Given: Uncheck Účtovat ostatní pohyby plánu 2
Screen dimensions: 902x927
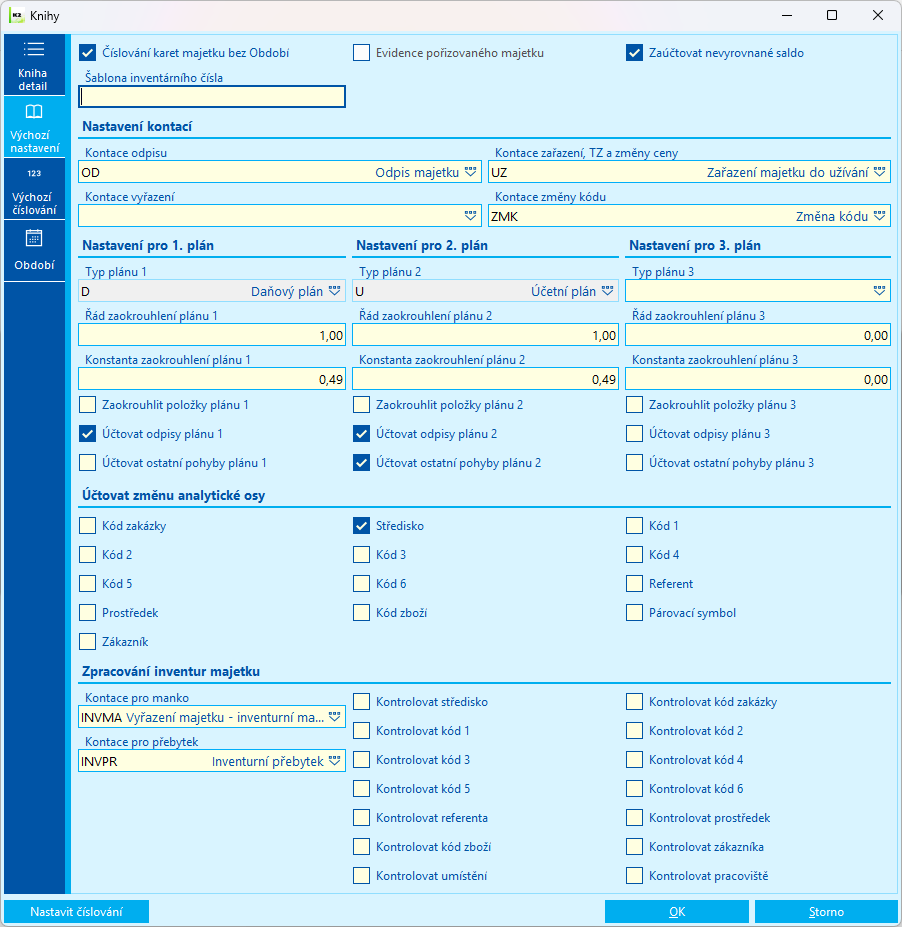Looking at the screenshot, I should 361,463.
